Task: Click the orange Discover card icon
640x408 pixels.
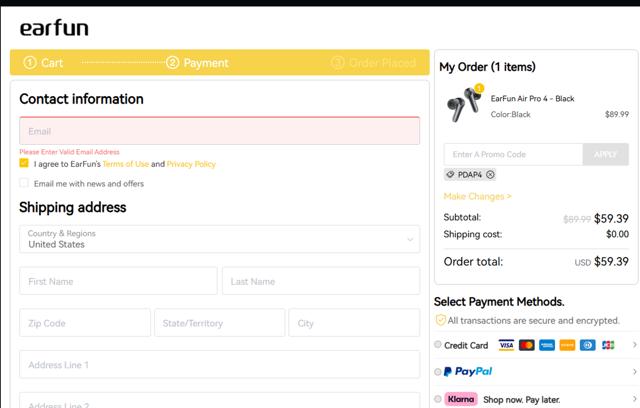Action: coord(567,345)
